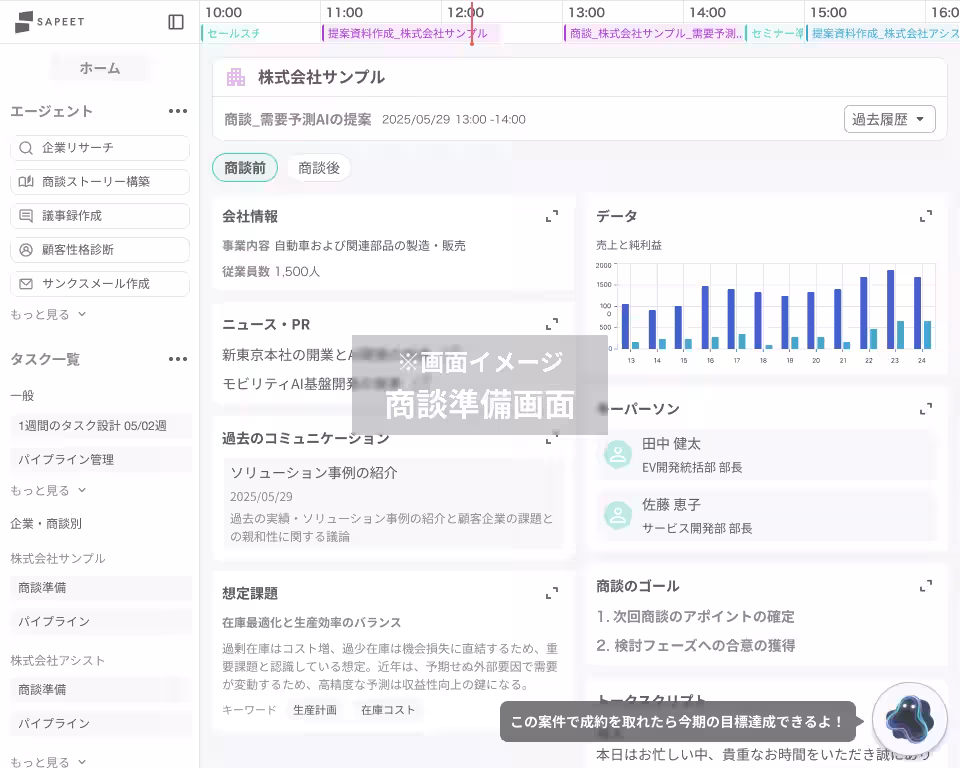Open the AI assistant robot icon
Viewport: 960px width, 768px height.
click(x=909, y=718)
